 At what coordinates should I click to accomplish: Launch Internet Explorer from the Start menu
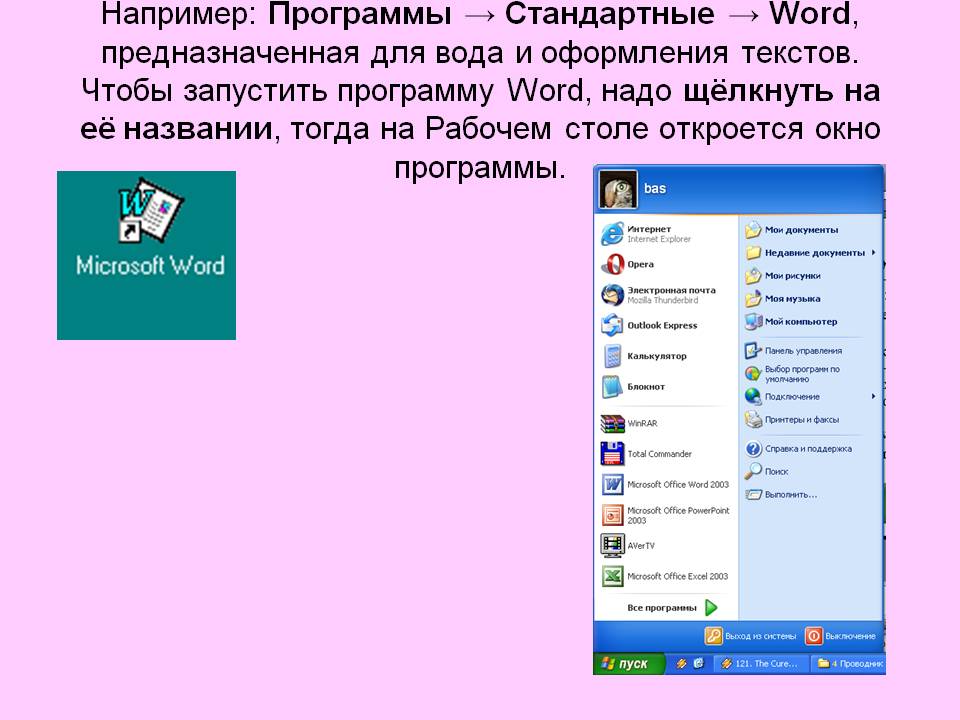613,234
